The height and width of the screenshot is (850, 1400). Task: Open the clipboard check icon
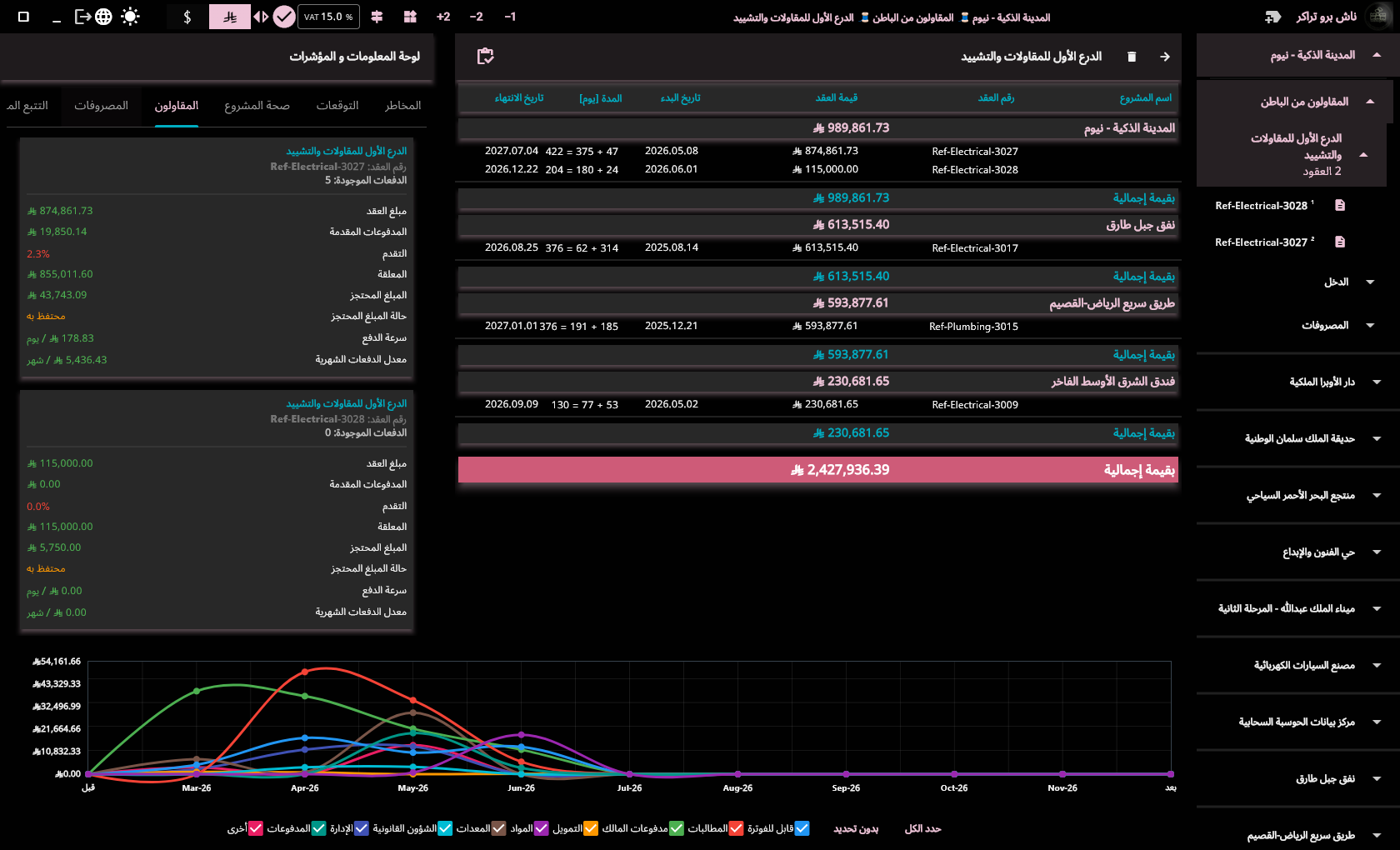pos(485,56)
